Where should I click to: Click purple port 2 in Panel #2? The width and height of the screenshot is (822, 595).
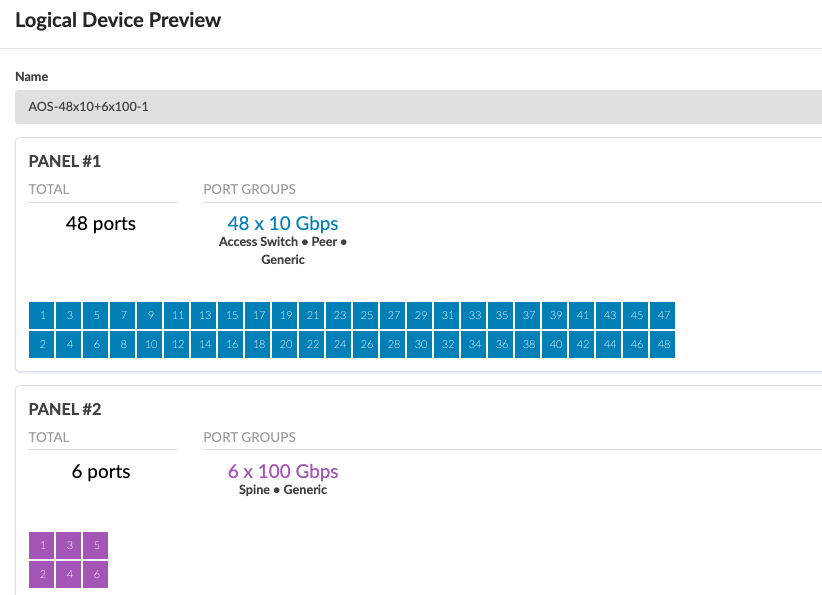pyautogui.click(x=42, y=574)
